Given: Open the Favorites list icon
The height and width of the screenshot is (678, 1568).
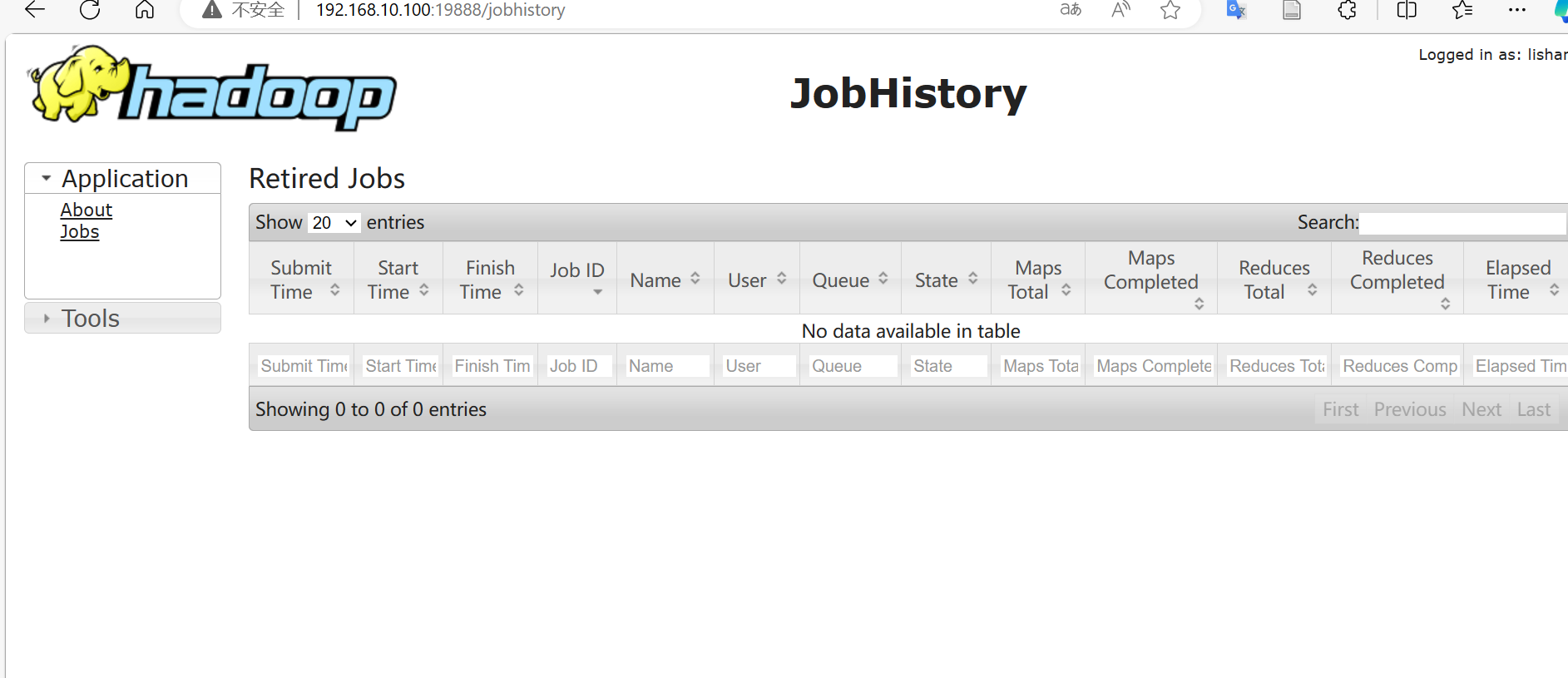Looking at the screenshot, I should pos(1462,10).
